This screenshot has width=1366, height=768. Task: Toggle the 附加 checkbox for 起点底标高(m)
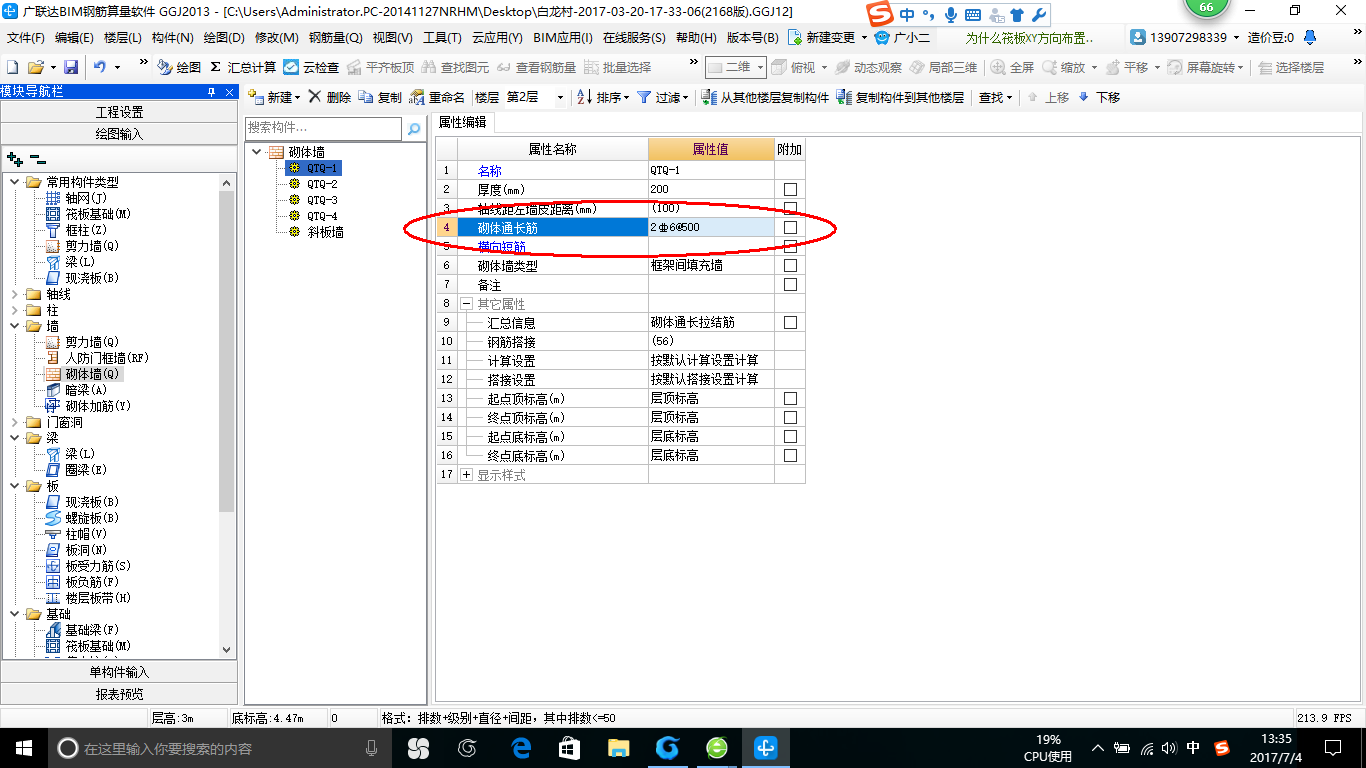pyautogui.click(x=790, y=437)
